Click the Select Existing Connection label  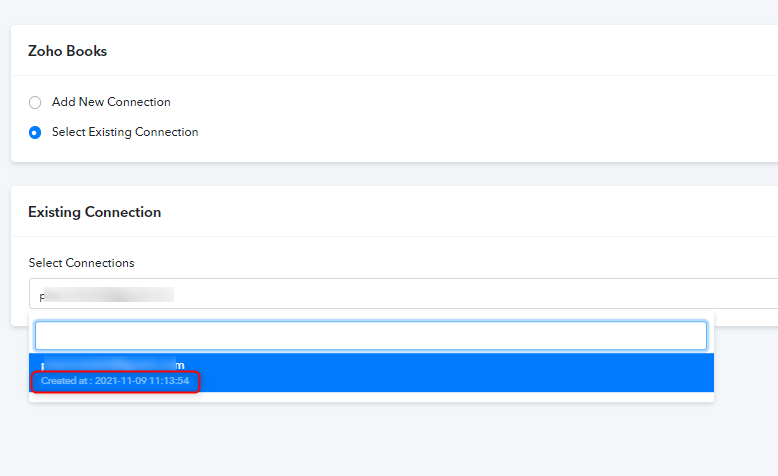point(125,132)
